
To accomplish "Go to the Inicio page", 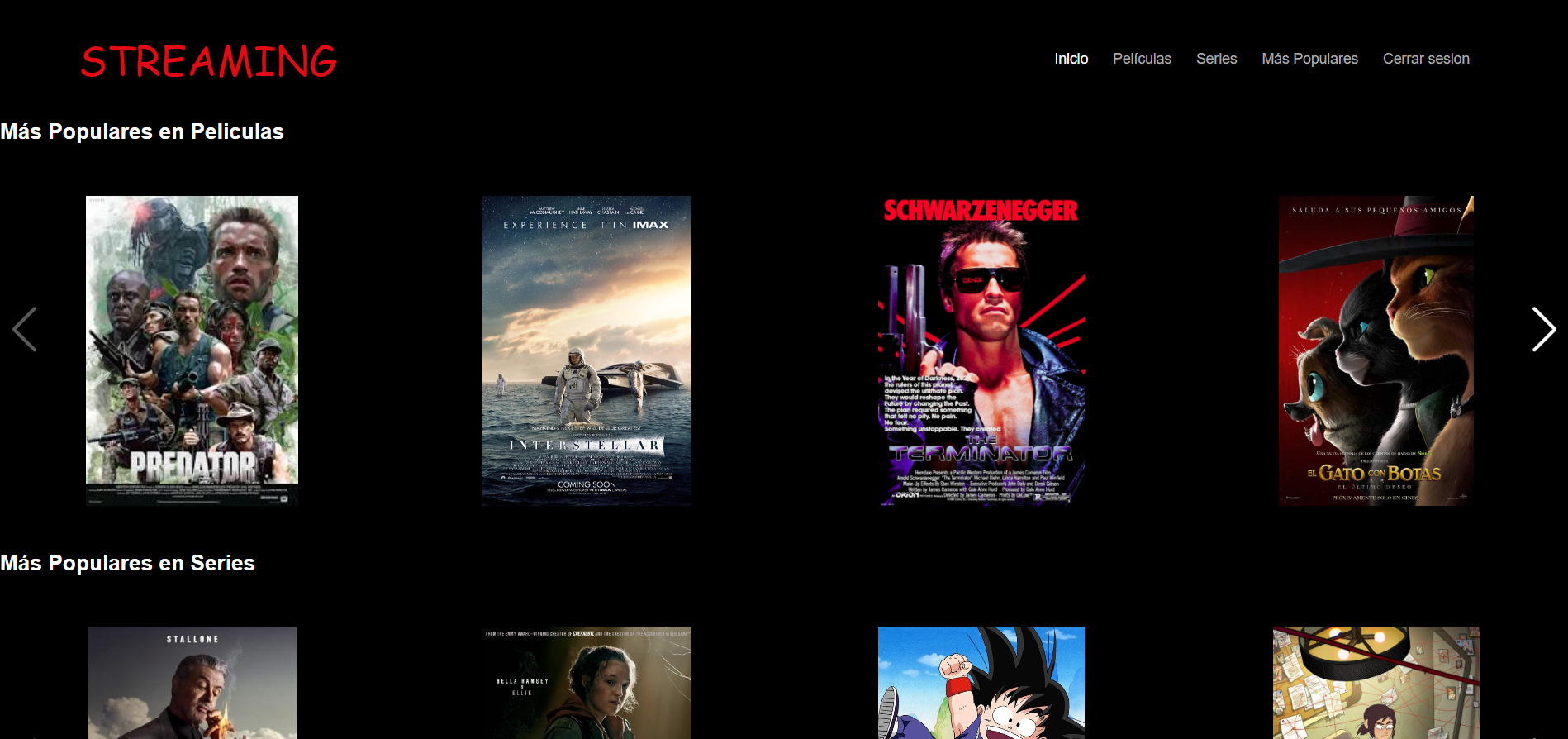I will pyautogui.click(x=1071, y=59).
